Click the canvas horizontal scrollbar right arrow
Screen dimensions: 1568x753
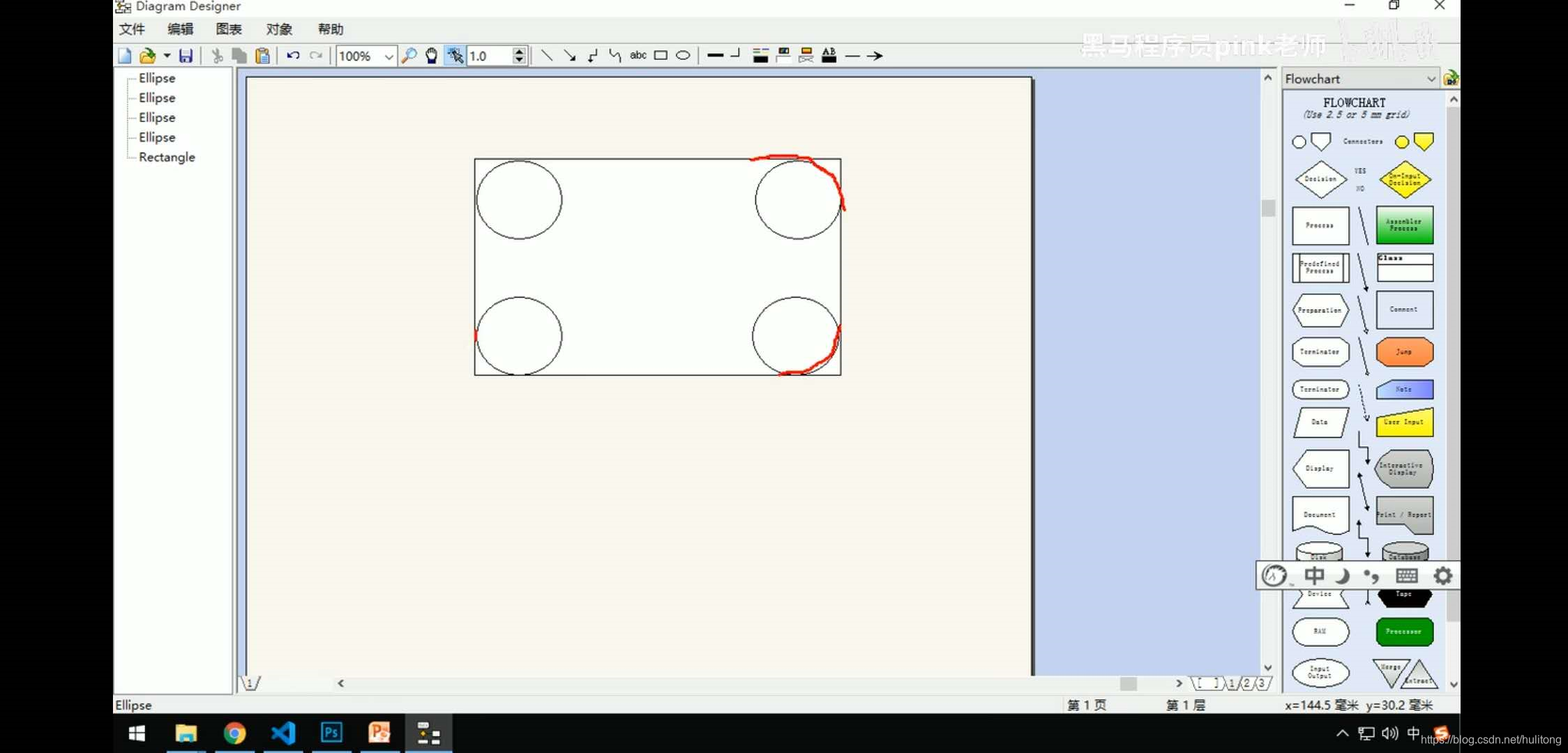tap(1179, 684)
